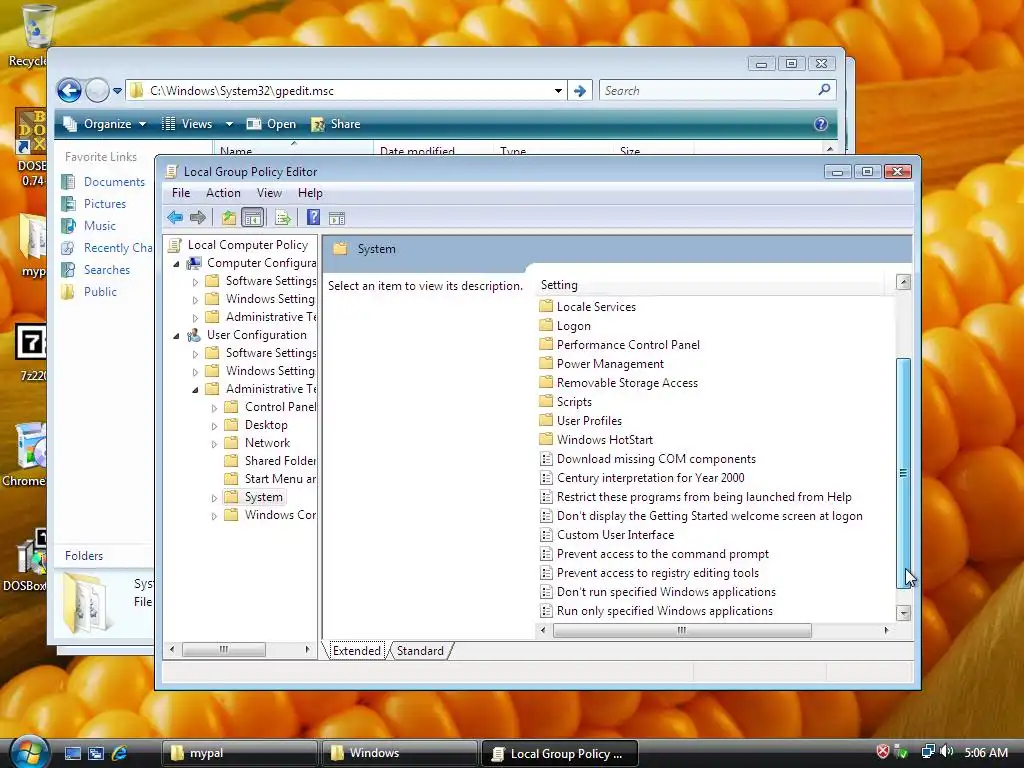Click the Up one level folder icon

[x=228, y=217]
